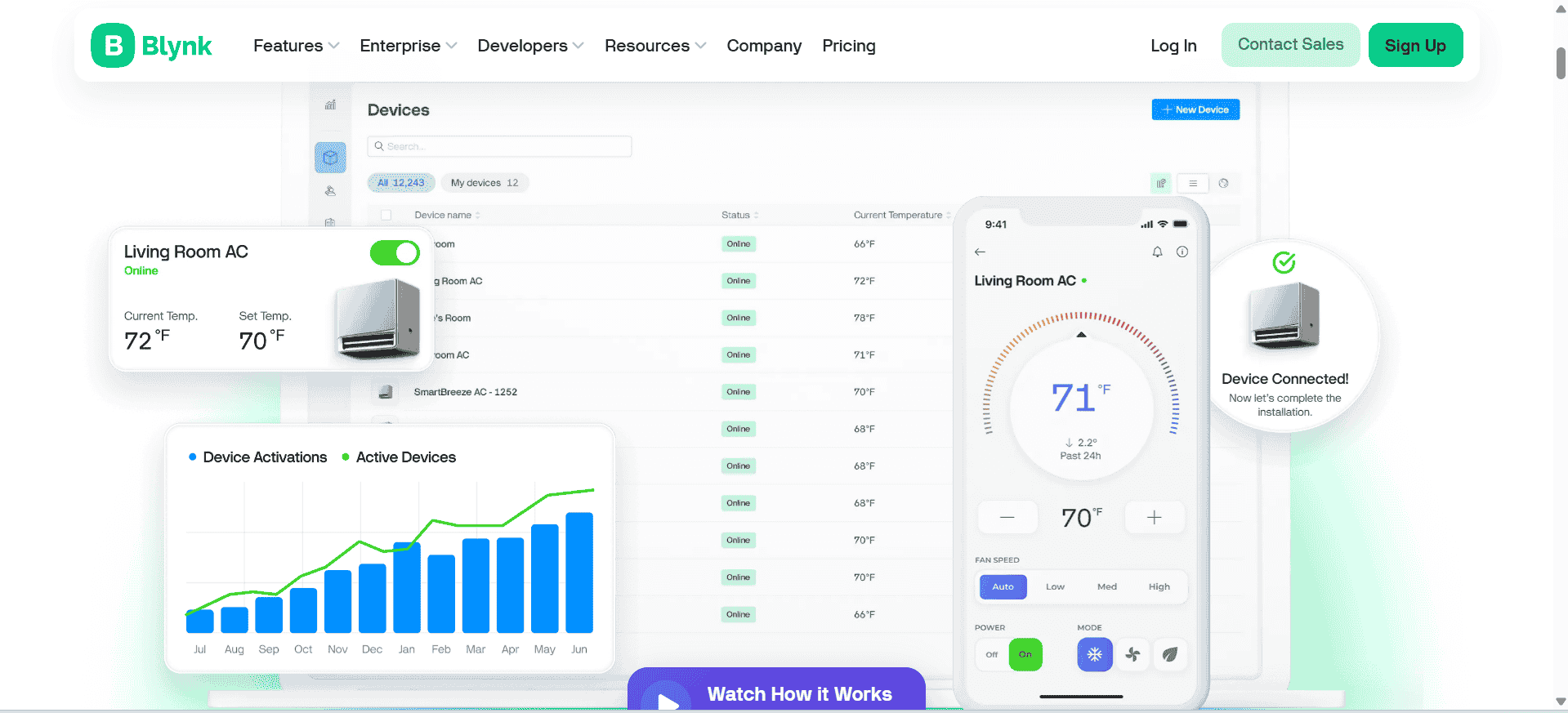Click the Active Devices legend item

(399, 457)
